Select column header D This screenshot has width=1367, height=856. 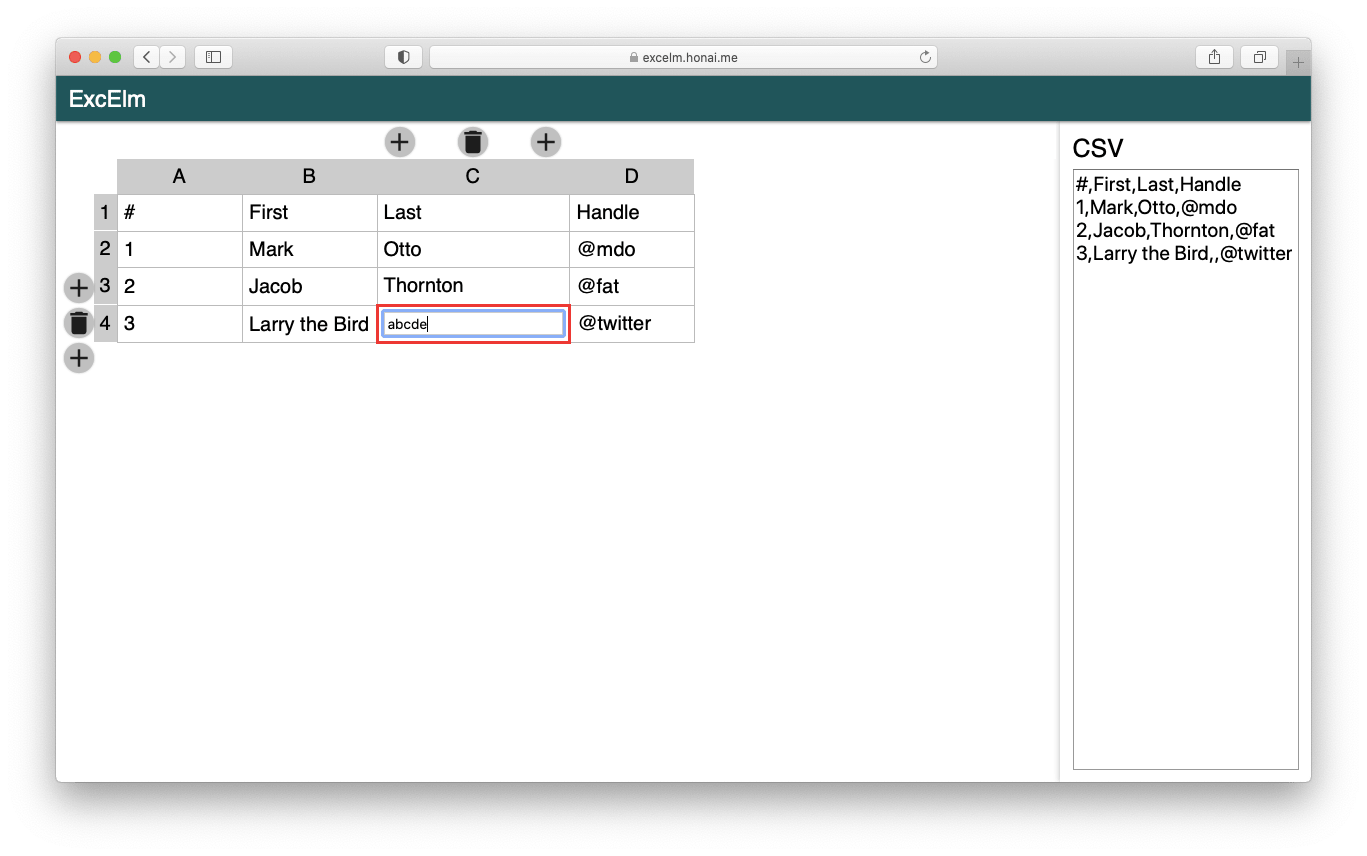pos(631,176)
